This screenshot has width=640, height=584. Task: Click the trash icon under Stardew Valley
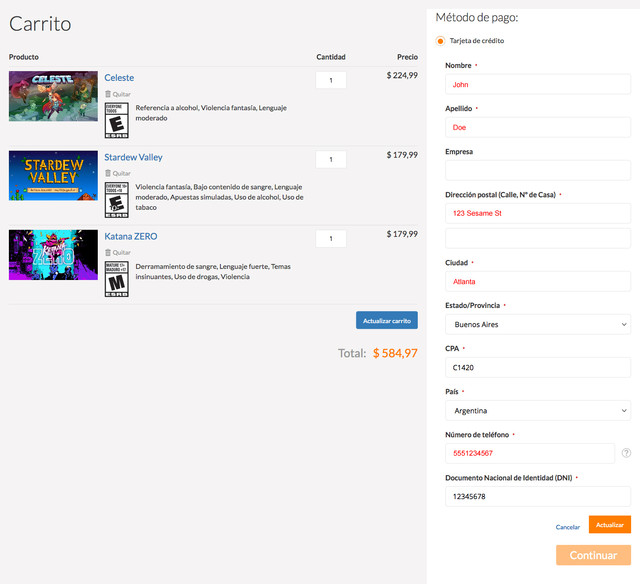click(108, 173)
